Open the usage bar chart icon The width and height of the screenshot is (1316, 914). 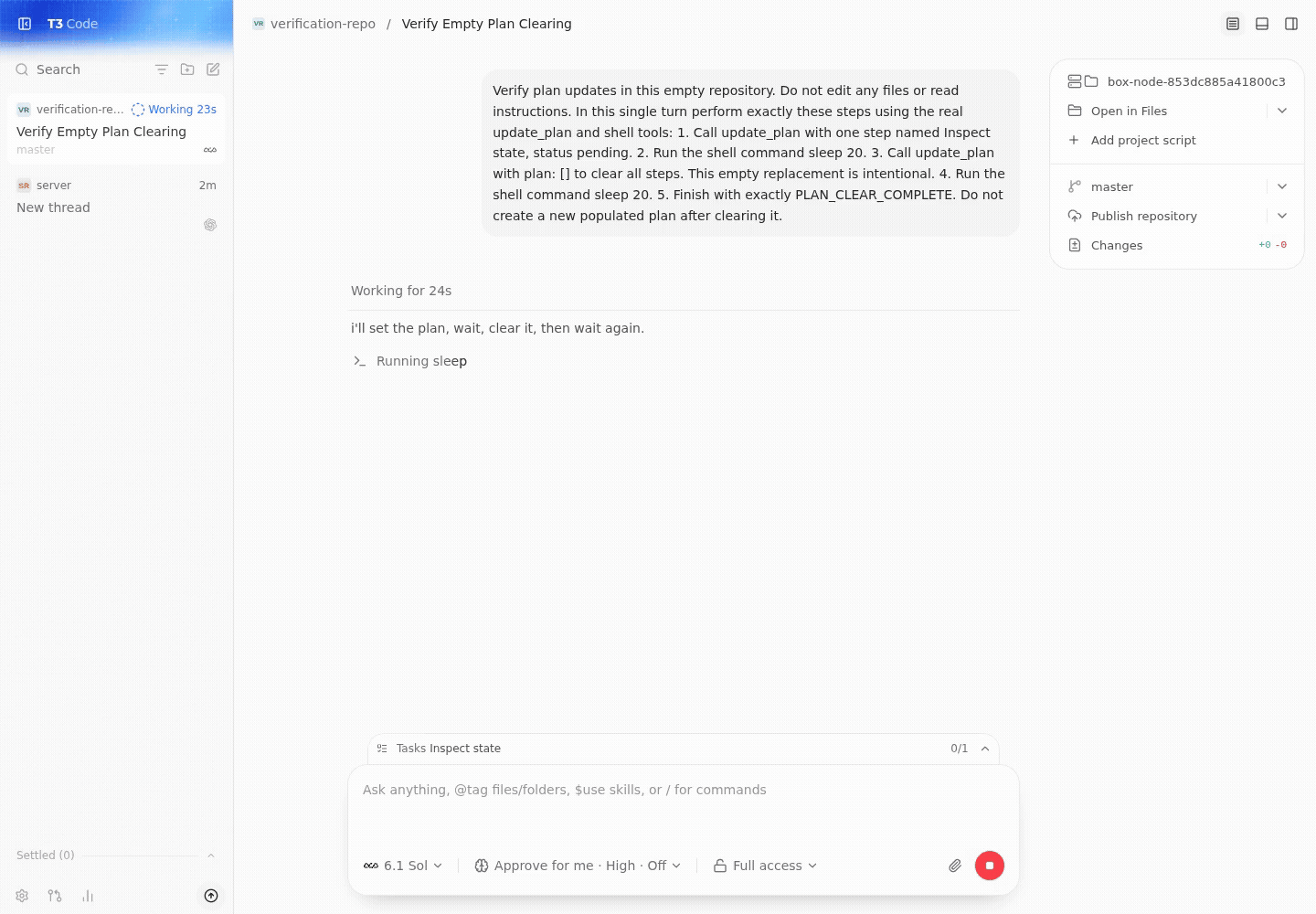coord(88,896)
